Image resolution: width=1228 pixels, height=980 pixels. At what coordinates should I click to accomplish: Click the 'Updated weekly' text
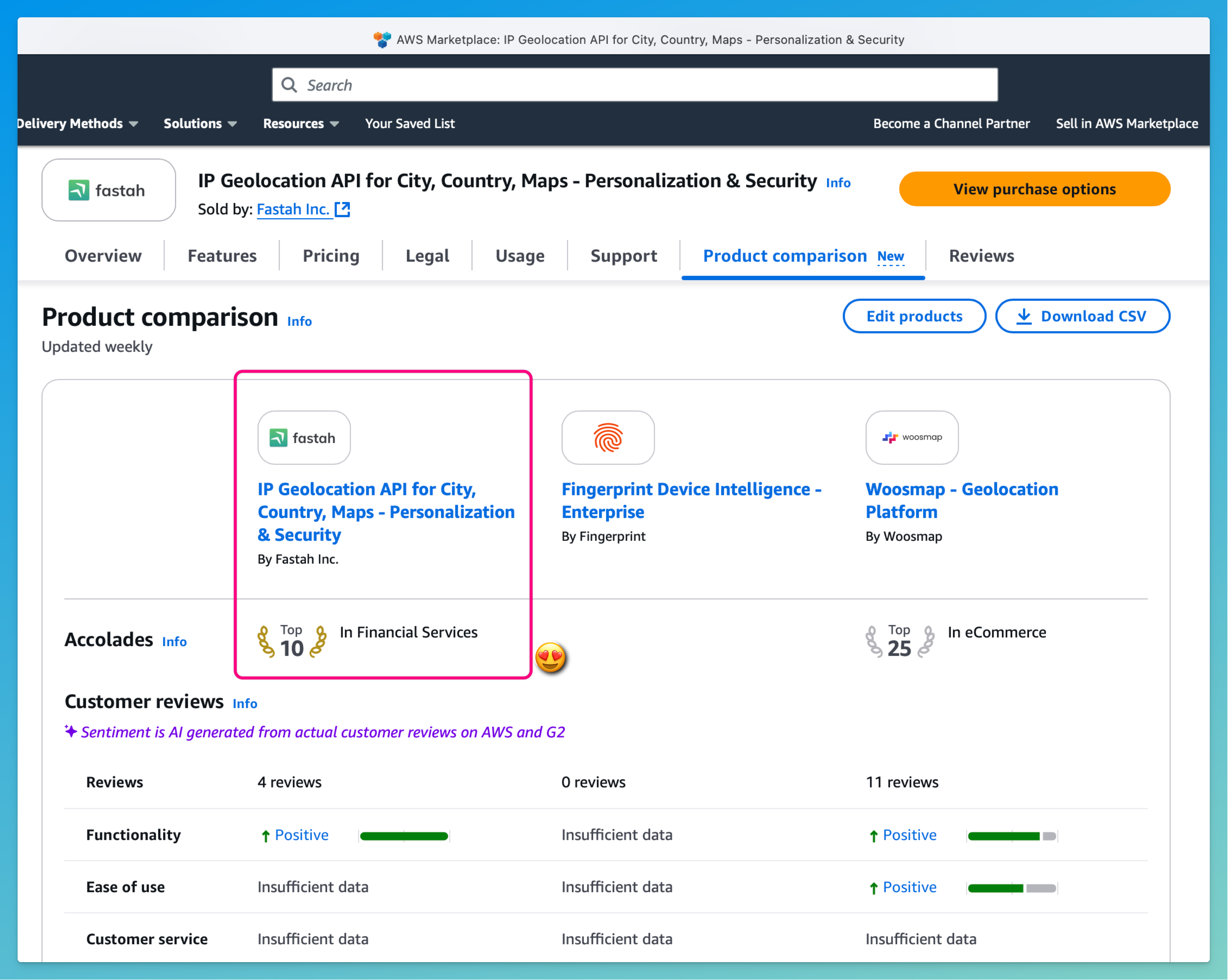coord(97,347)
